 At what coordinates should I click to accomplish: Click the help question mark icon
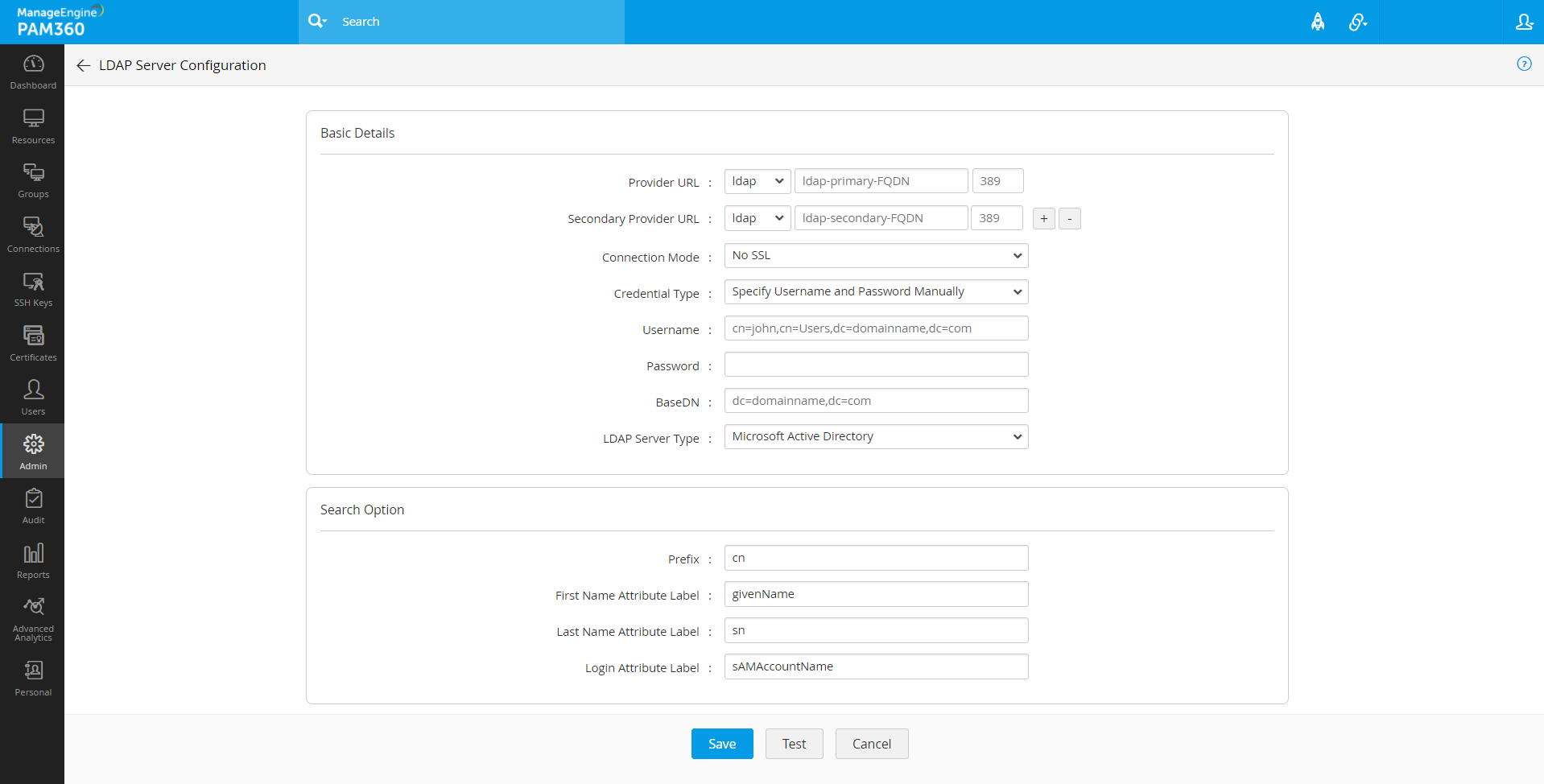pyautogui.click(x=1524, y=64)
